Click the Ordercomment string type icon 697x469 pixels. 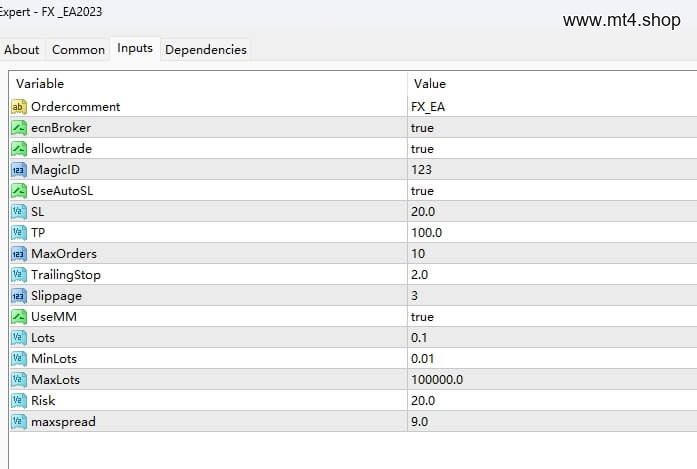(x=19, y=107)
